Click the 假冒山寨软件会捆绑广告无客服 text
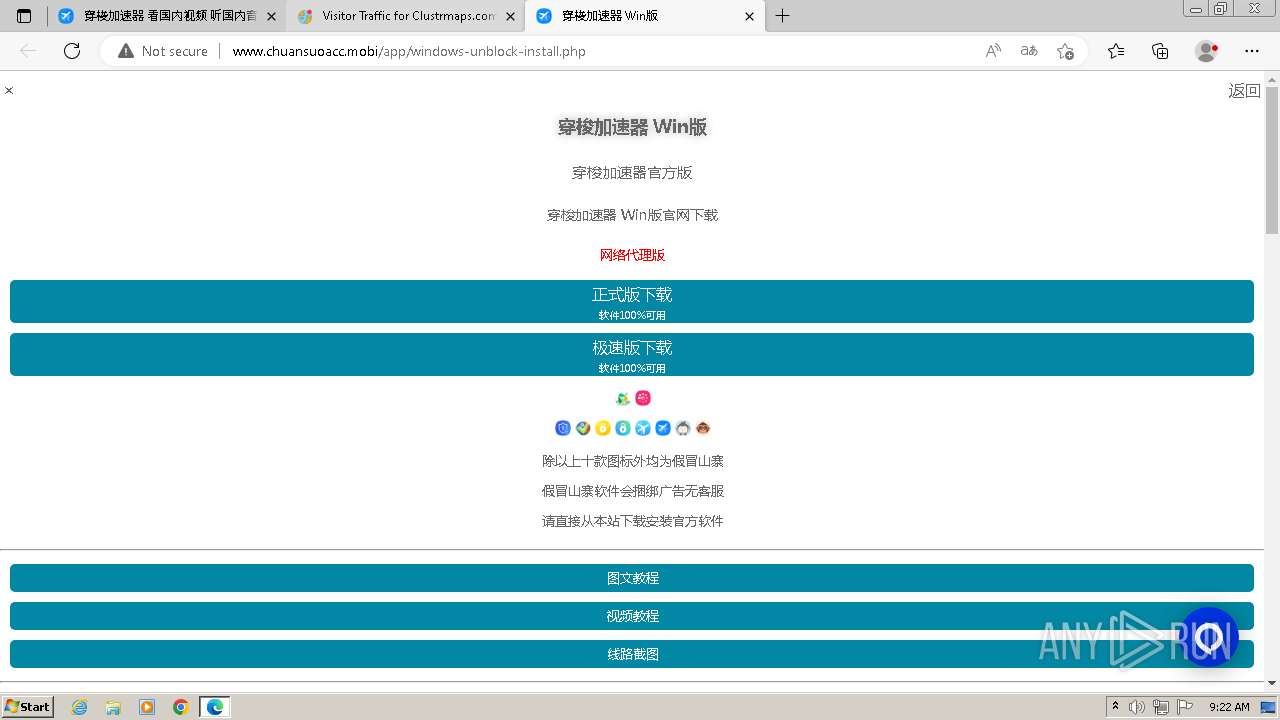This screenshot has height=720, width=1280. point(632,491)
